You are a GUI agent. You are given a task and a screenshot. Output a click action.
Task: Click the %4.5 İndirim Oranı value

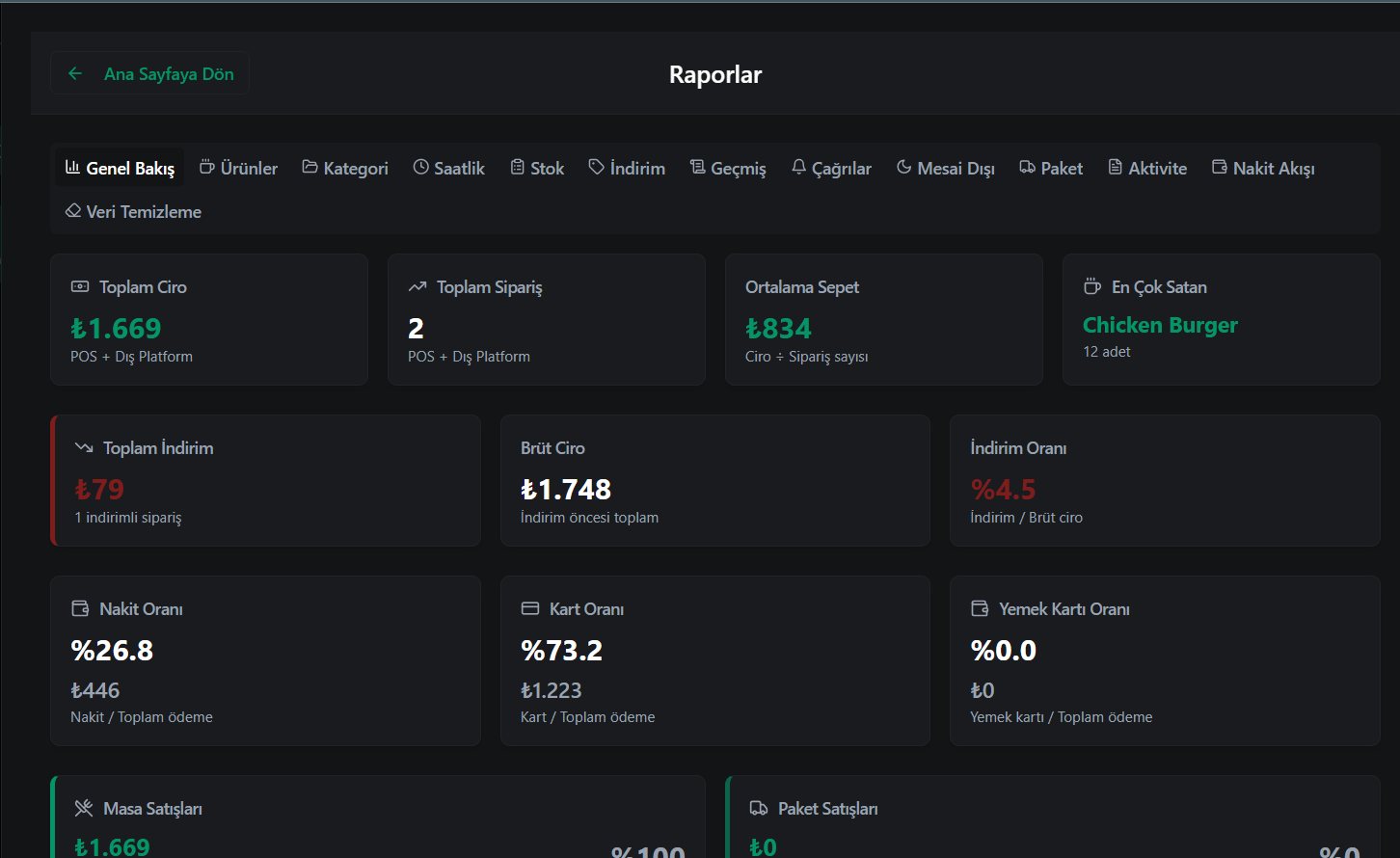(x=1003, y=490)
